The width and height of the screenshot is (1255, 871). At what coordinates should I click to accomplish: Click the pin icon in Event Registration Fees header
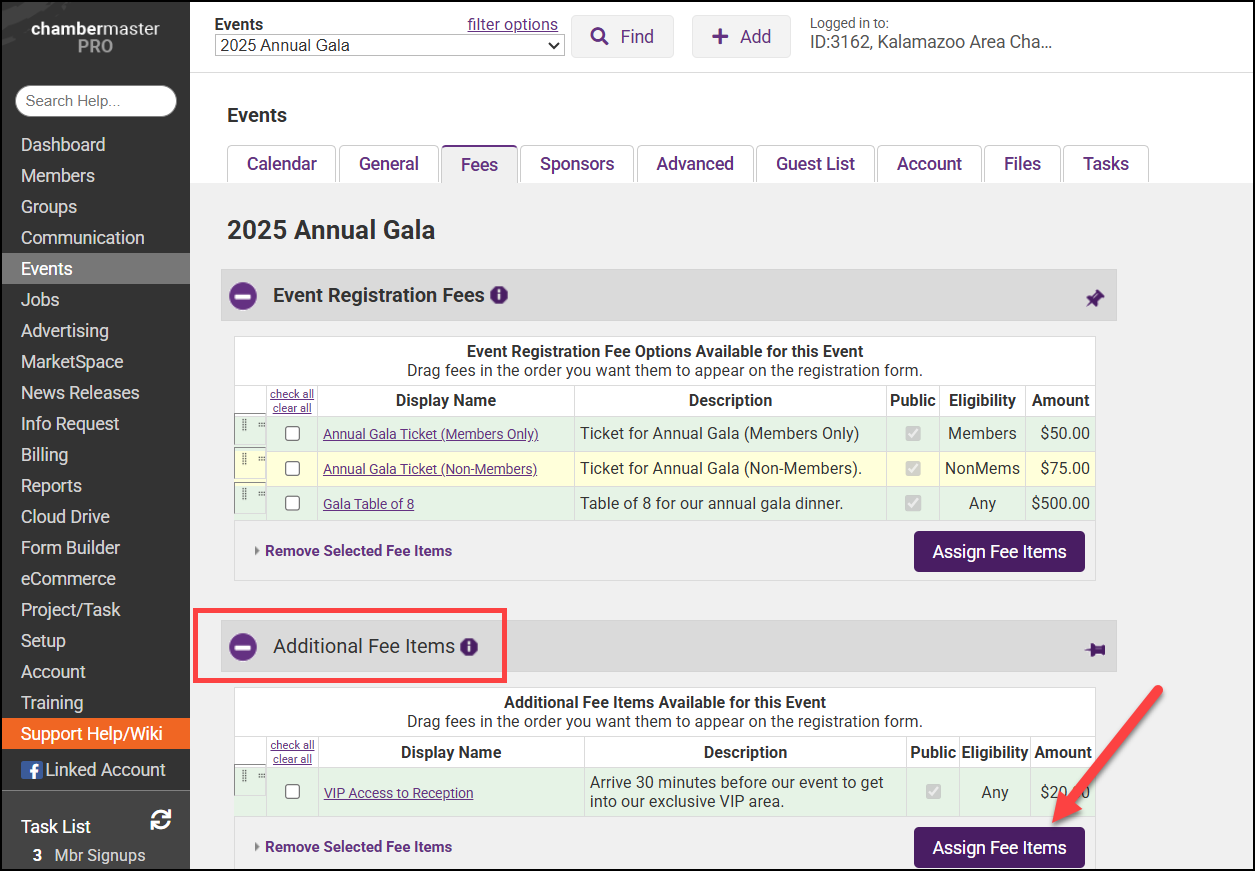coord(1095,298)
